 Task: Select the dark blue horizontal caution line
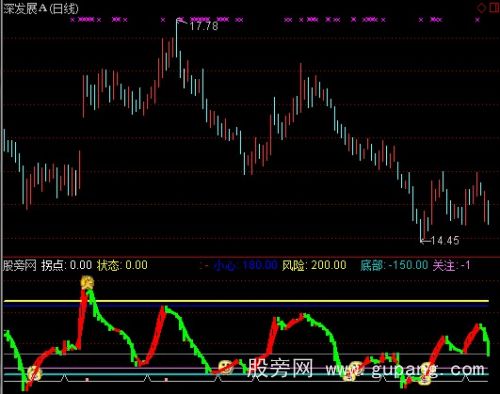coord(246,305)
